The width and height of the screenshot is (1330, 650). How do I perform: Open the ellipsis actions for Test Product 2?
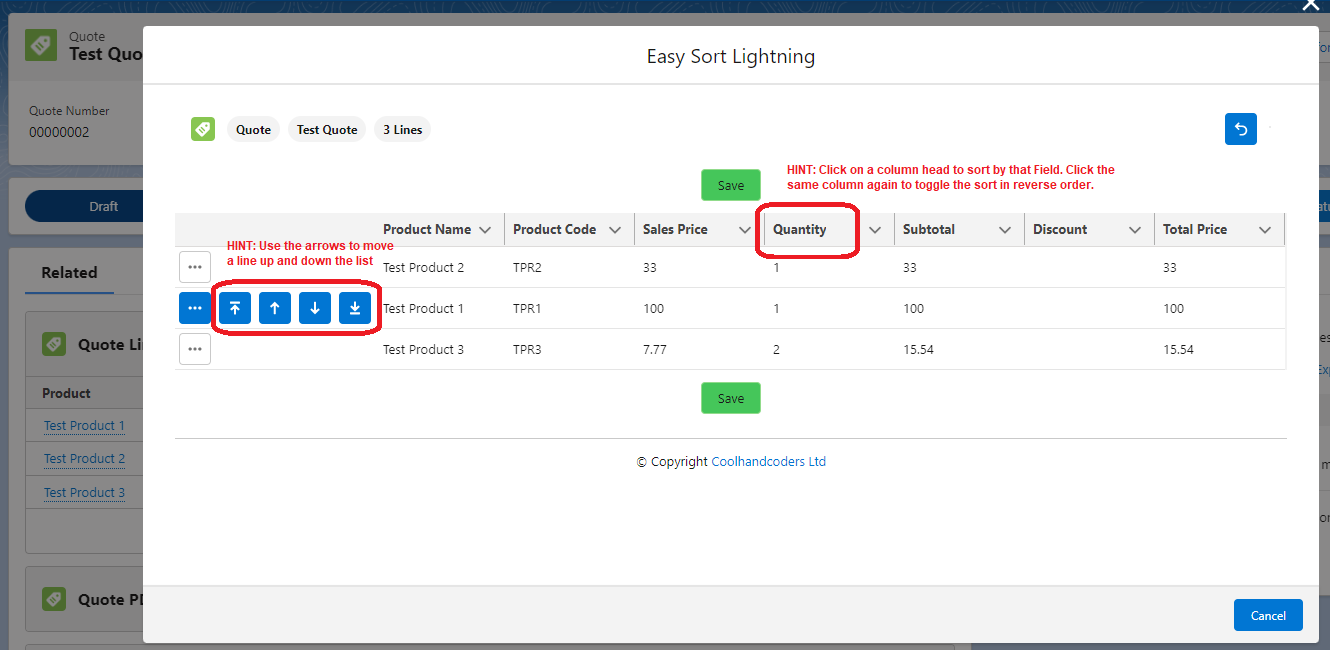coord(195,267)
